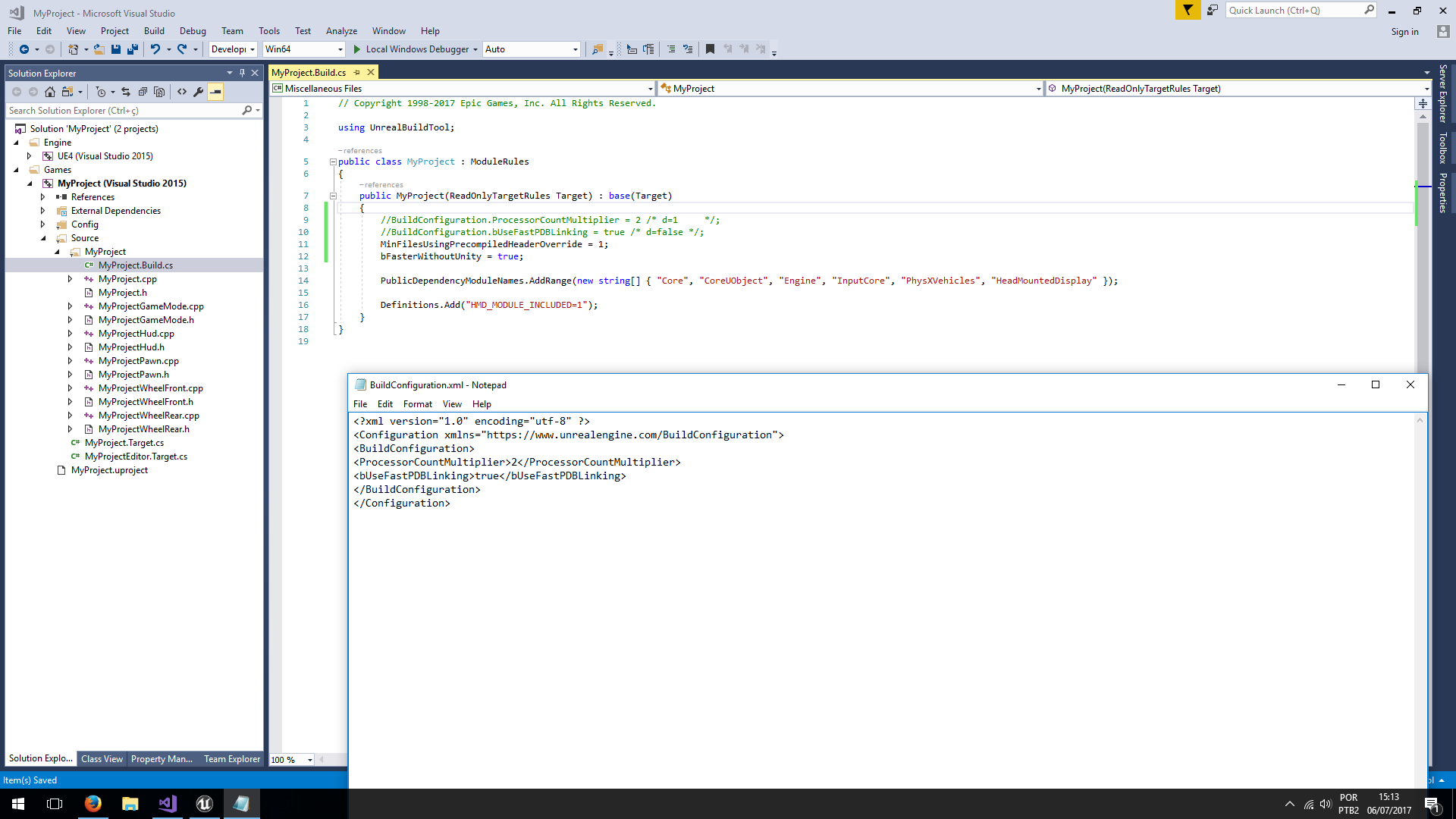Click Collapse All icon in Solution Explorer
This screenshot has height=819, width=1456.
(143, 92)
